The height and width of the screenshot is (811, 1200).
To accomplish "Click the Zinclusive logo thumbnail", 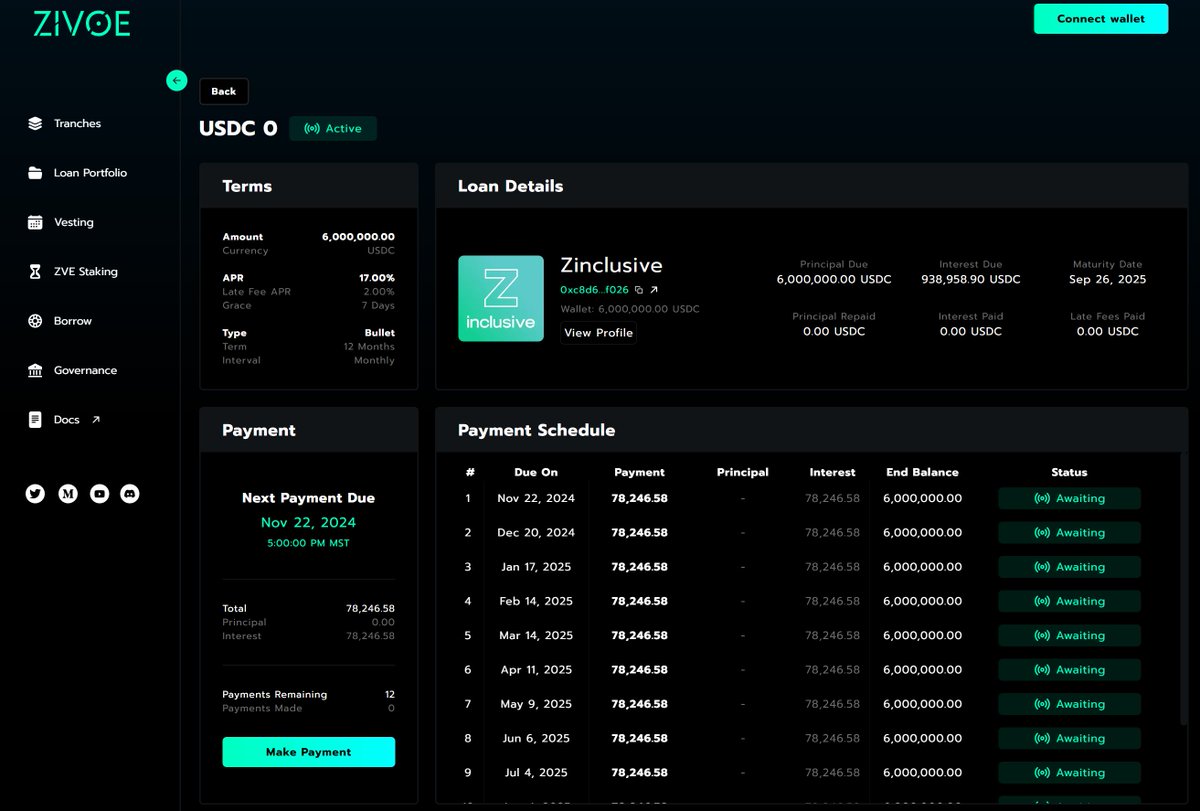I will (501, 298).
